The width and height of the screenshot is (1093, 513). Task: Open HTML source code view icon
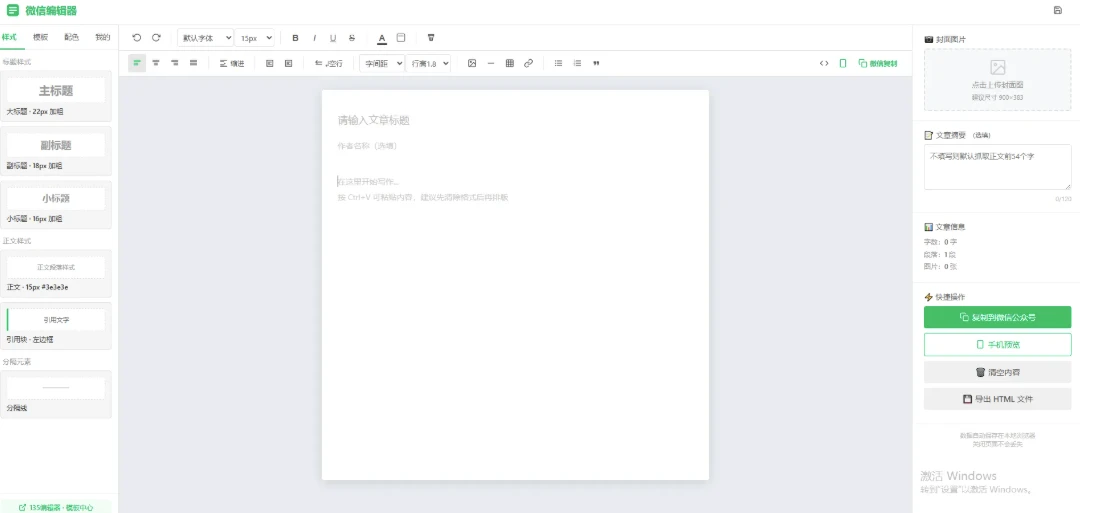click(824, 63)
